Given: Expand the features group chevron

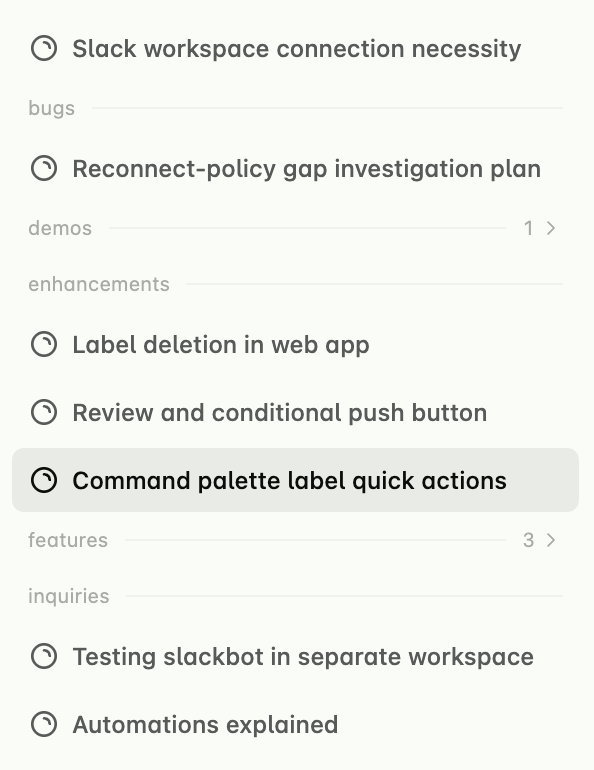Looking at the screenshot, I should coord(551,540).
